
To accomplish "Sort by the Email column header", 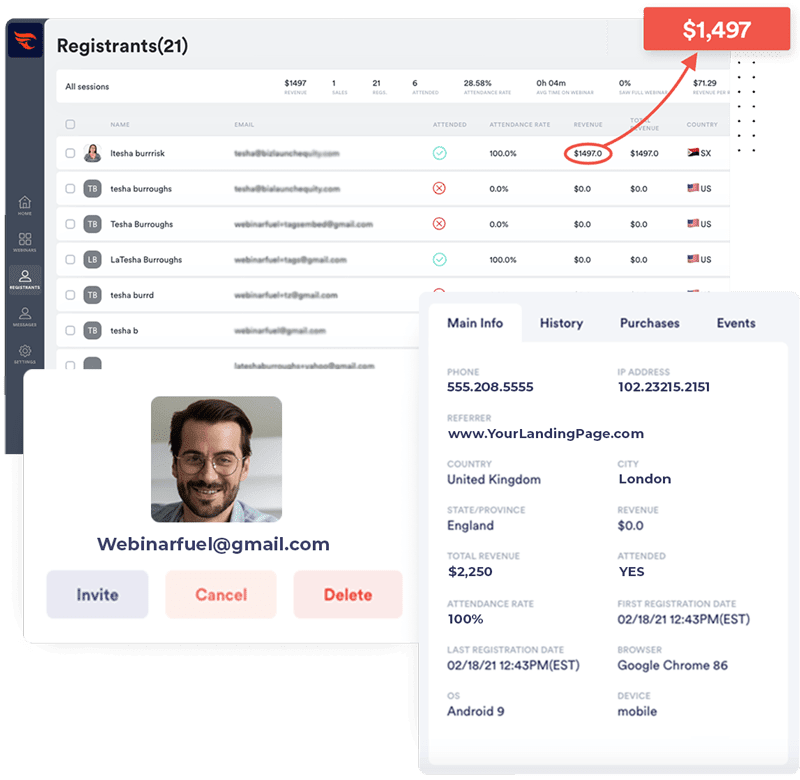I will (244, 124).
